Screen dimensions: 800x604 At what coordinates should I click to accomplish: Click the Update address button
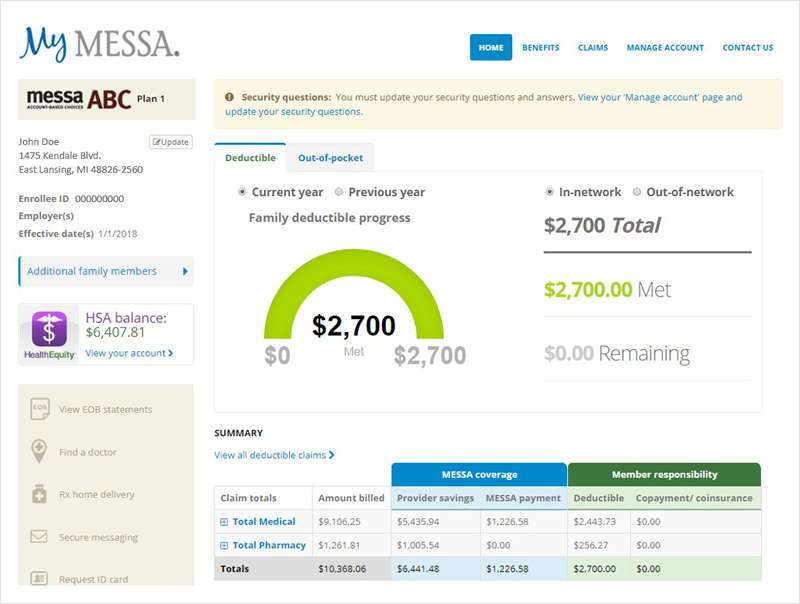click(170, 141)
